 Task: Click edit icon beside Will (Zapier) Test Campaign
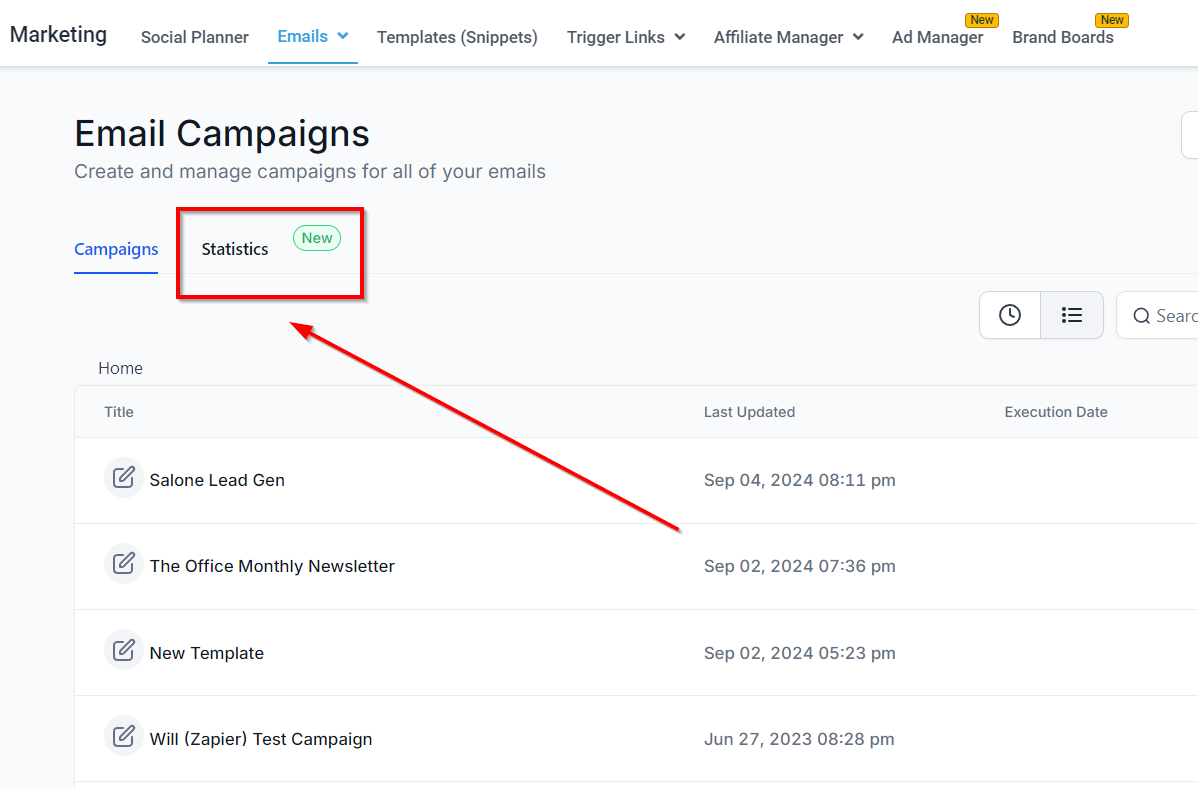click(123, 737)
